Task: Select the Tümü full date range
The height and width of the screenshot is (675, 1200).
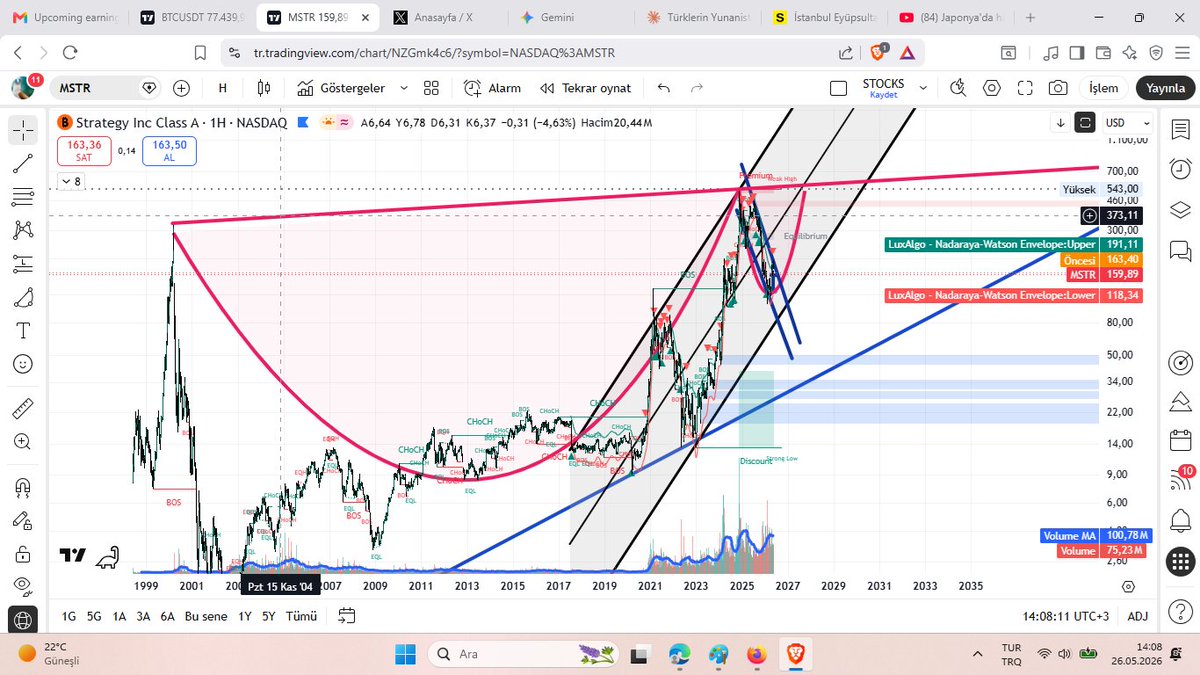Action: pyautogui.click(x=302, y=616)
